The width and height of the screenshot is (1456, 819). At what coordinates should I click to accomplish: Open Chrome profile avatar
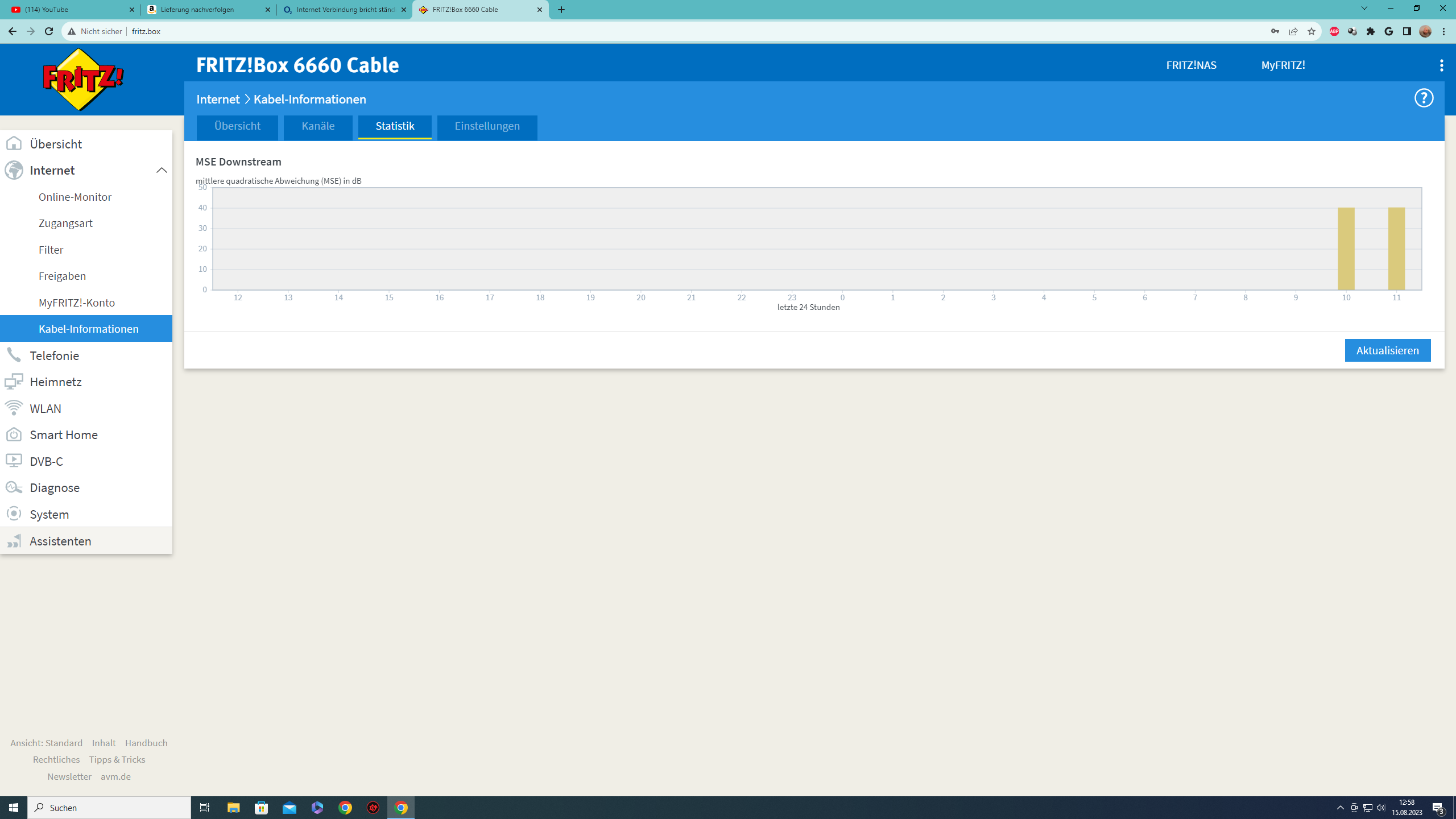click(1425, 31)
